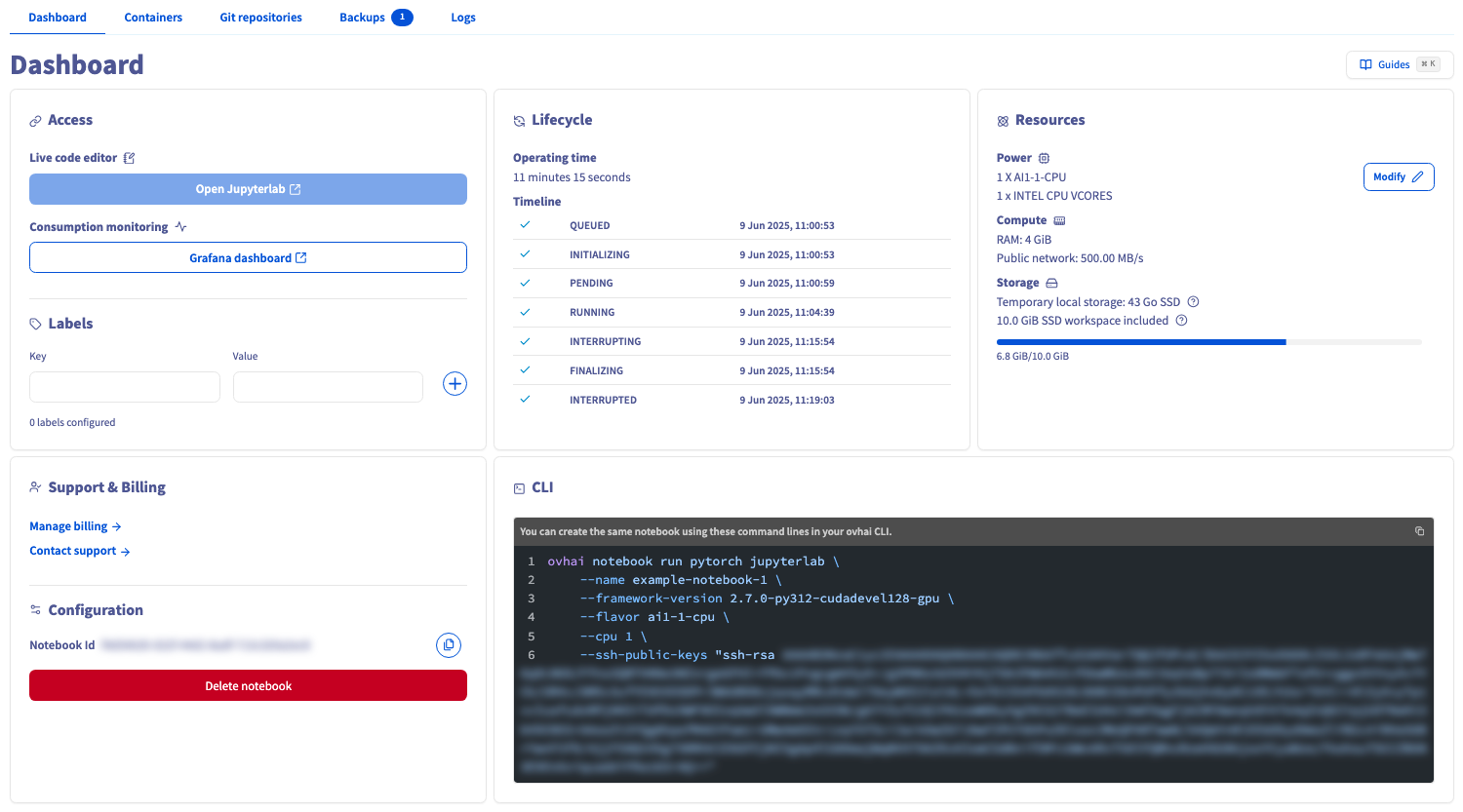The width and height of the screenshot is (1463, 812).
Task: Click the '1 x INTEL CPU VCORES' text
Action: click(x=1054, y=196)
